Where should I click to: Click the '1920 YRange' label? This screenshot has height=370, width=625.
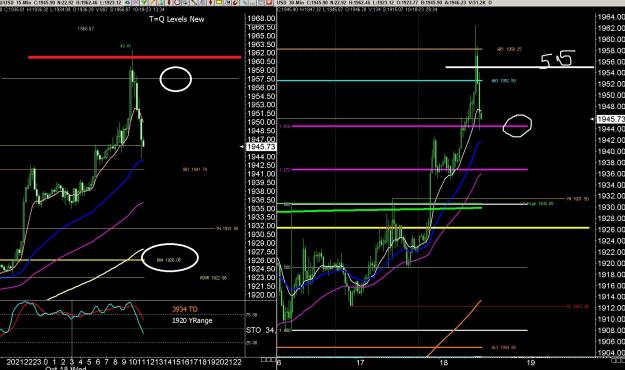(x=192, y=321)
